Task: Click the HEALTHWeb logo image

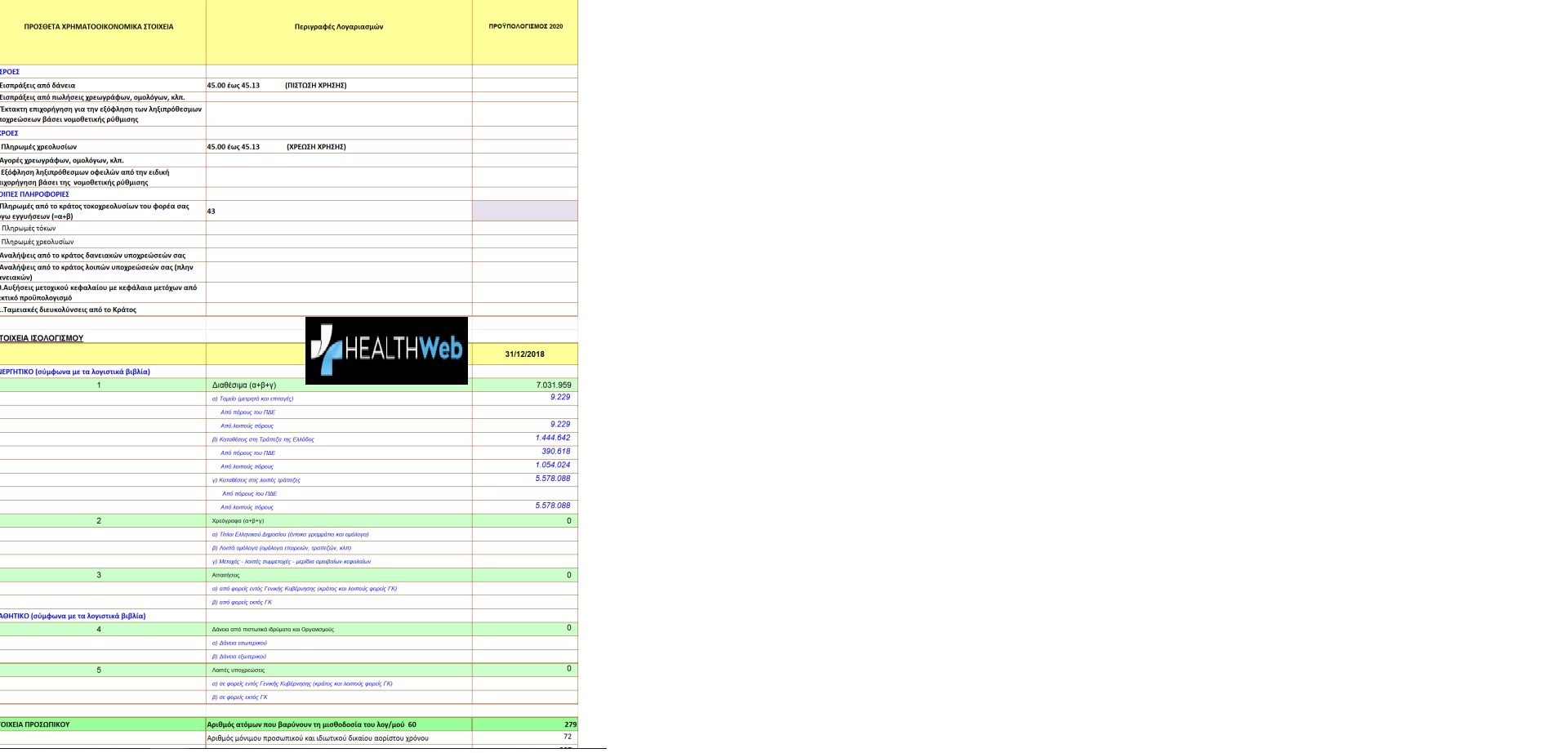Action: 386,350
